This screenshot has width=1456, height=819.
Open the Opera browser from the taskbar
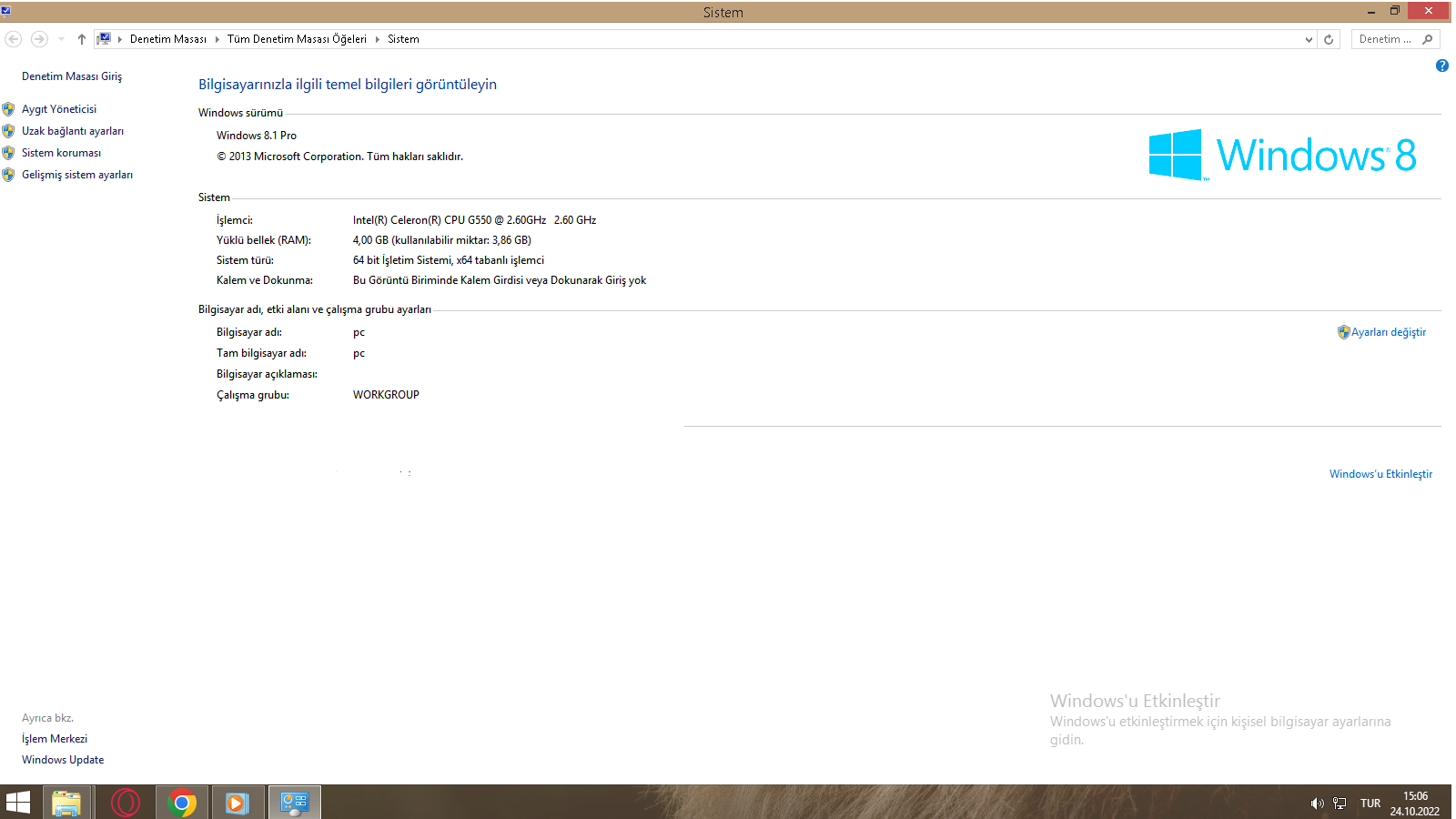click(x=125, y=803)
